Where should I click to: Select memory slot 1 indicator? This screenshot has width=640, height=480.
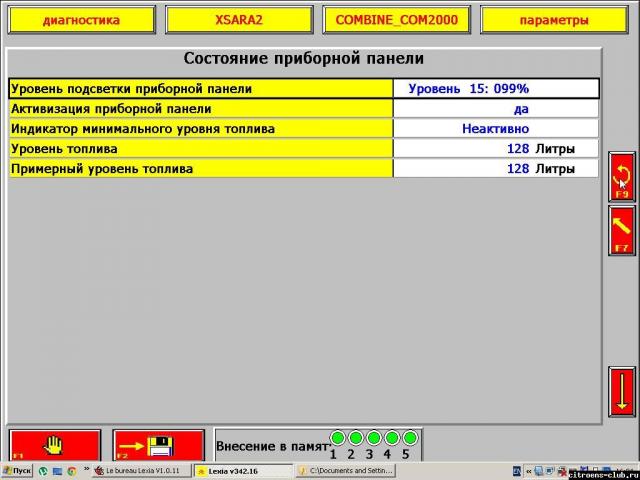coord(338,438)
